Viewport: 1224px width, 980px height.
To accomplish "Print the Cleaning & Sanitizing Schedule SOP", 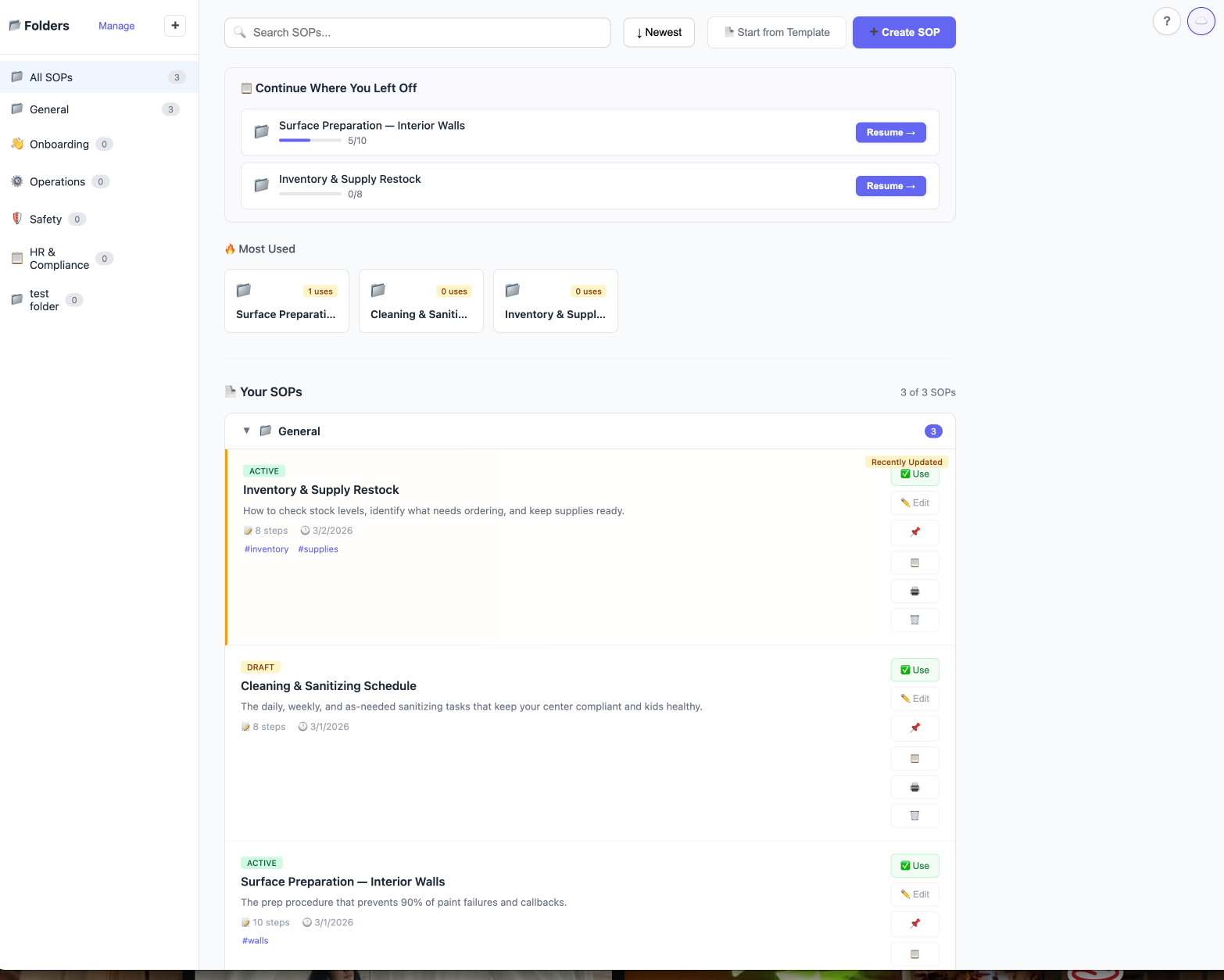I will (x=914, y=788).
